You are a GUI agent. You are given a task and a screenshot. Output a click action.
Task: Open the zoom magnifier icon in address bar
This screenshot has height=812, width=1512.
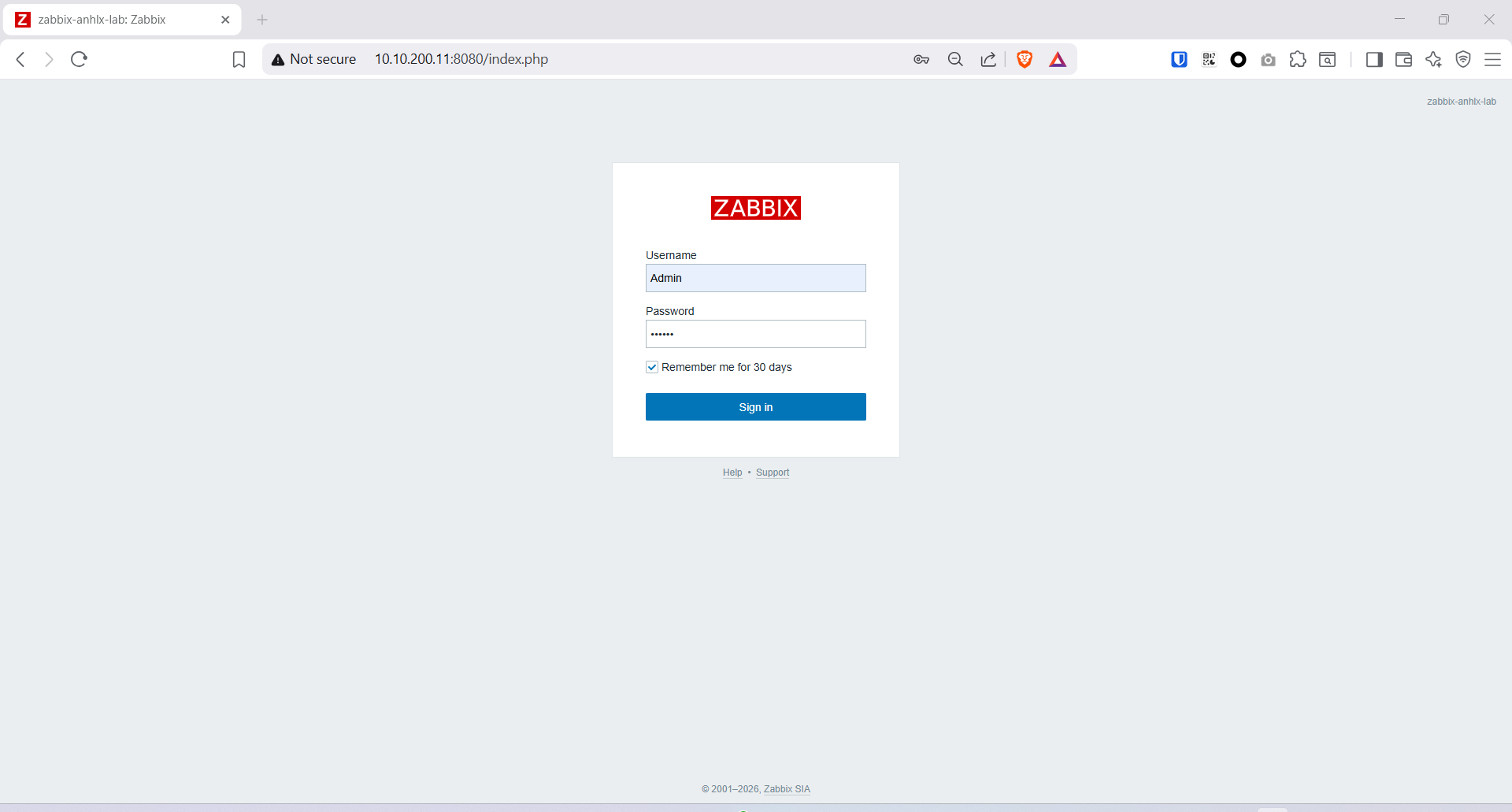(955, 59)
